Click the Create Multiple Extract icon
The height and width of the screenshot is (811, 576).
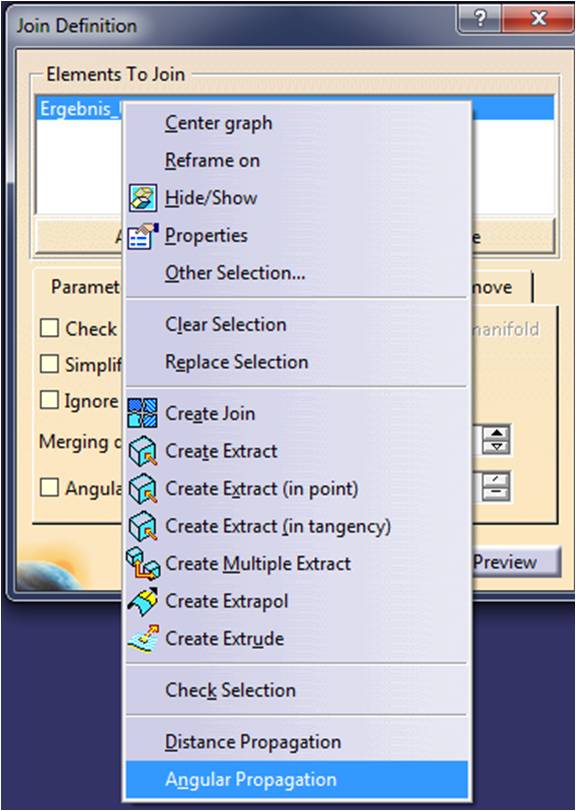click(x=143, y=563)
